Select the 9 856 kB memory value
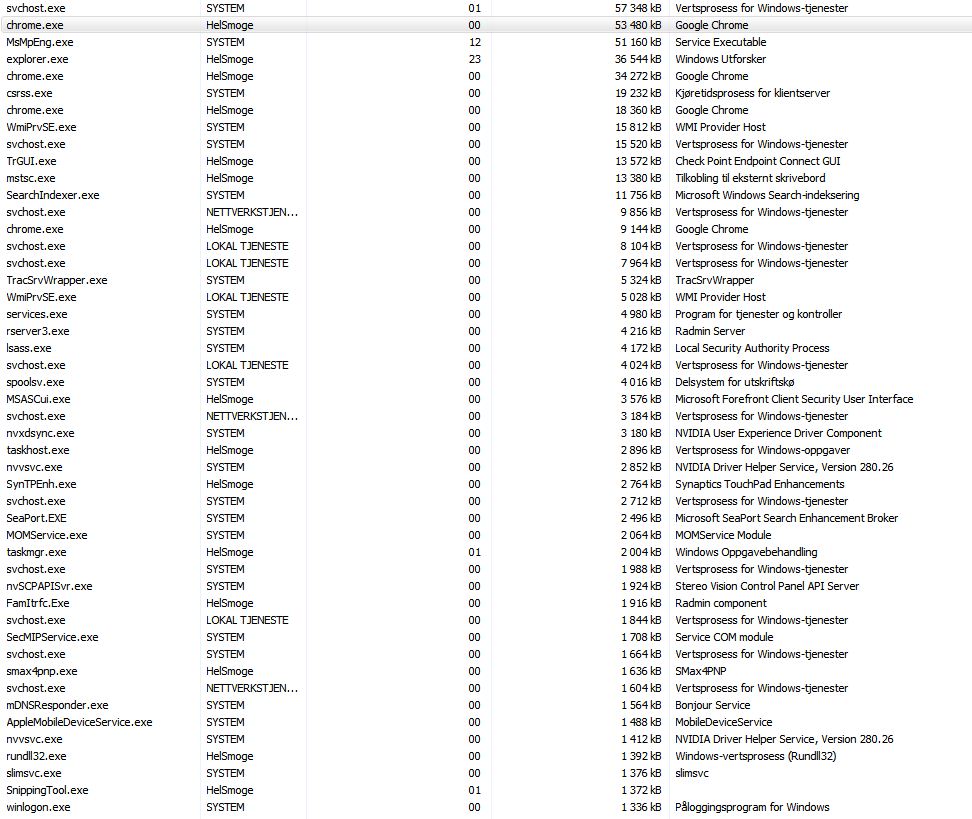Image resolution: width=972 pixels, height=819 pixels. (641, 212)
